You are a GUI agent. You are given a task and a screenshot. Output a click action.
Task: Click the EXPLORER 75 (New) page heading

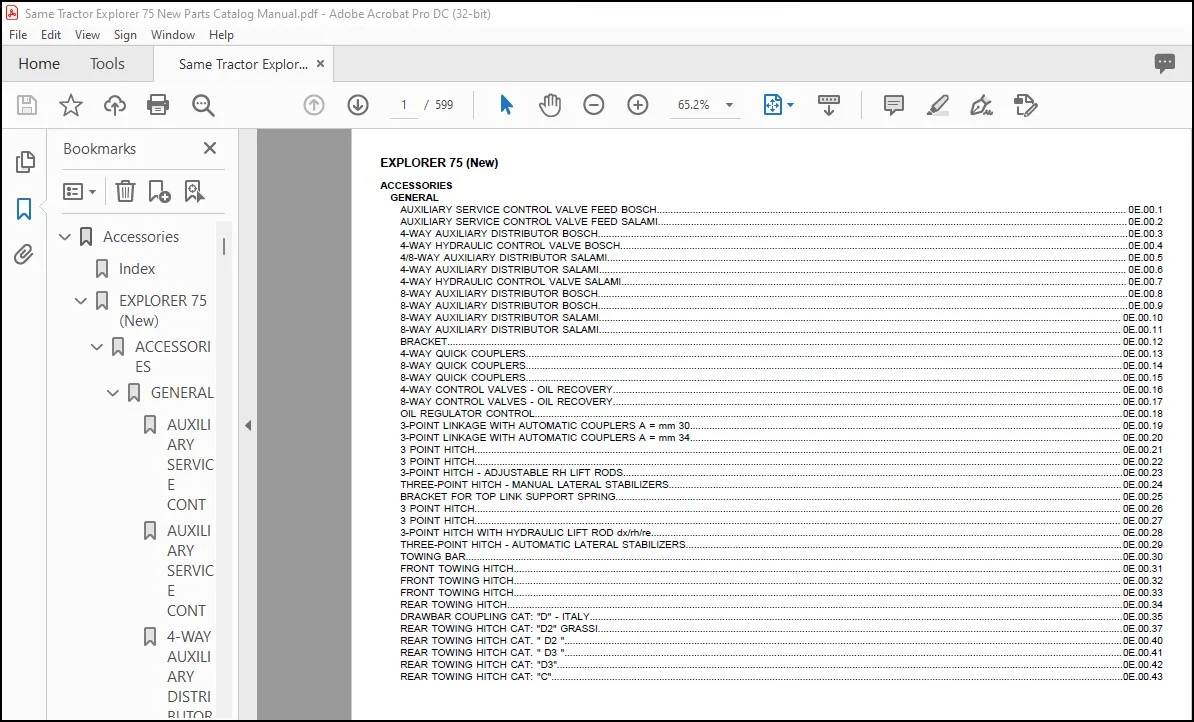[439, 163]
